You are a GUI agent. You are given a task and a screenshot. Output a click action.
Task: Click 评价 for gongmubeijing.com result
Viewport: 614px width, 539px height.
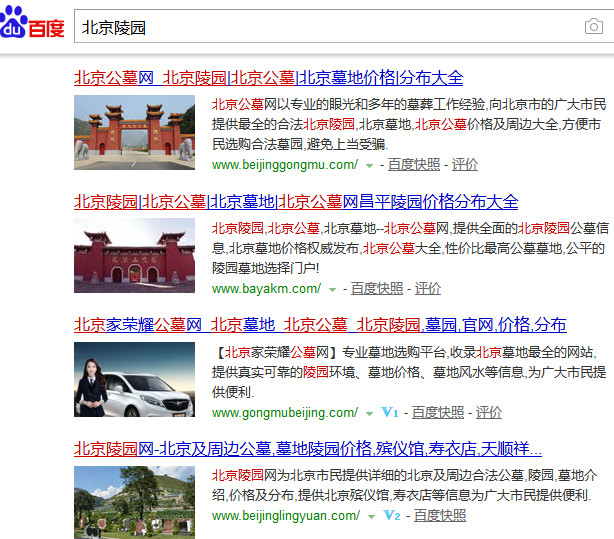489,412
